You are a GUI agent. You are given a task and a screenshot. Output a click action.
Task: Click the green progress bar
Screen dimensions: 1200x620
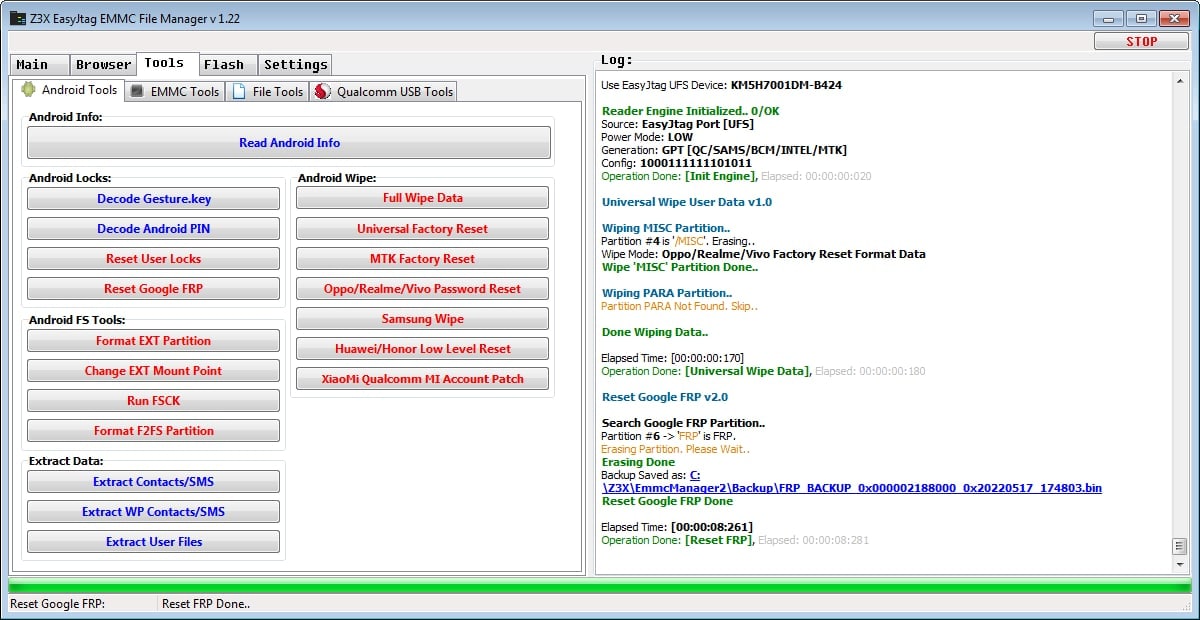[x=598, y=586]
